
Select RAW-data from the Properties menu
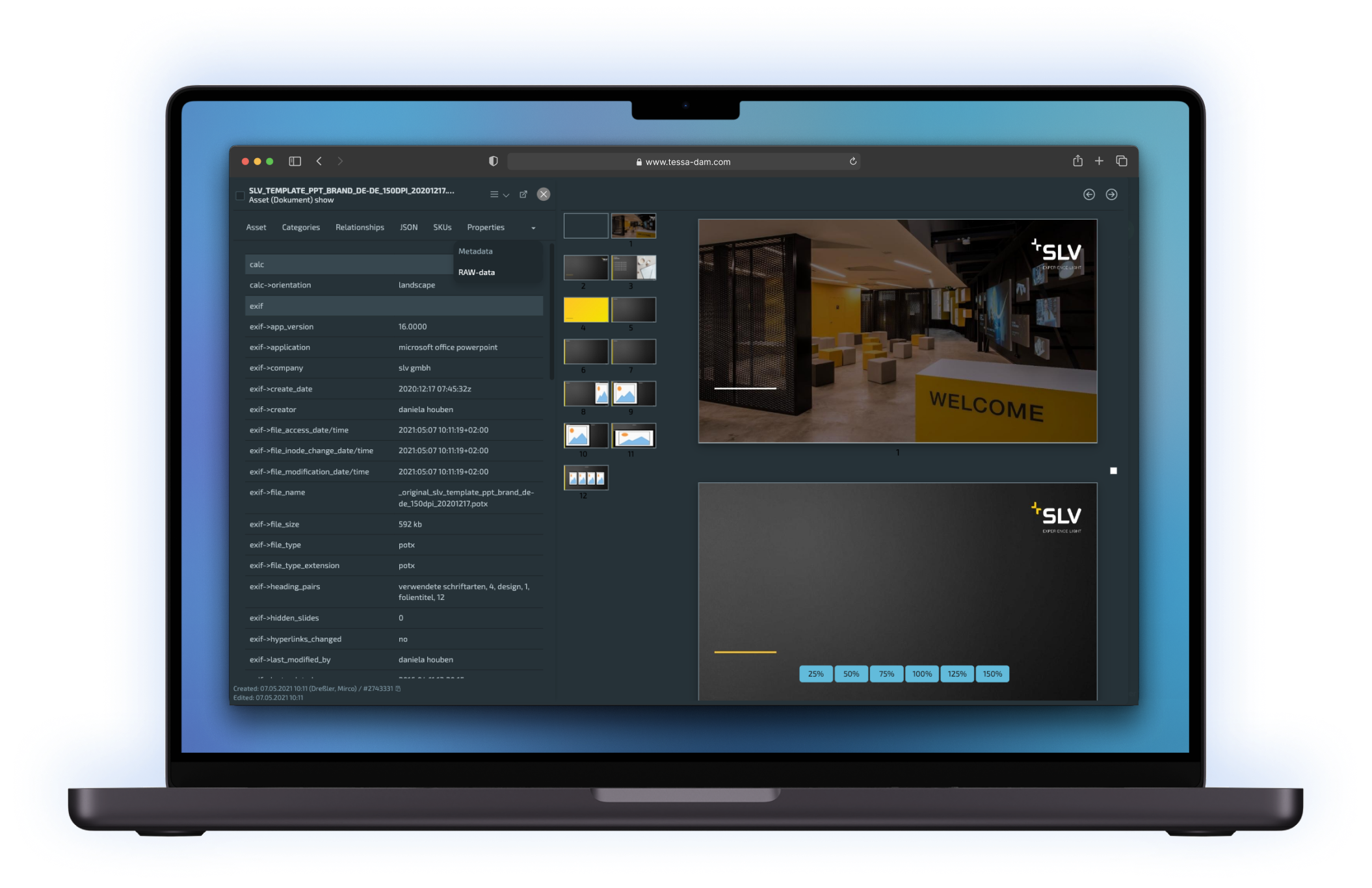click(477, 272)
